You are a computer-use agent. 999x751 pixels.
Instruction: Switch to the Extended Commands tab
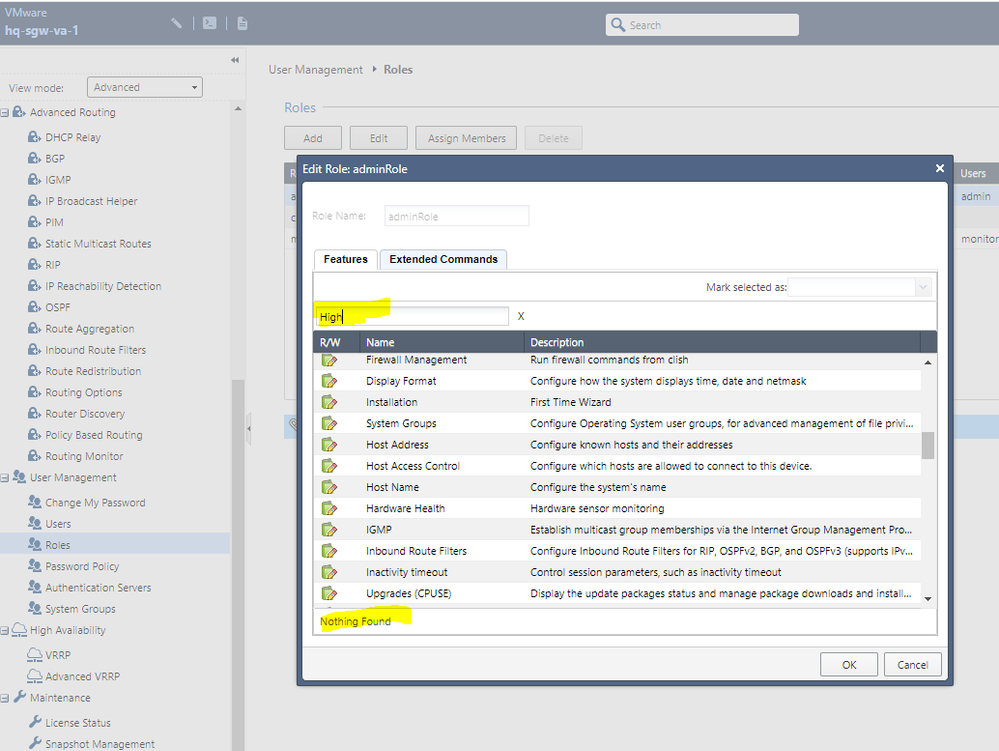(443, 260)
